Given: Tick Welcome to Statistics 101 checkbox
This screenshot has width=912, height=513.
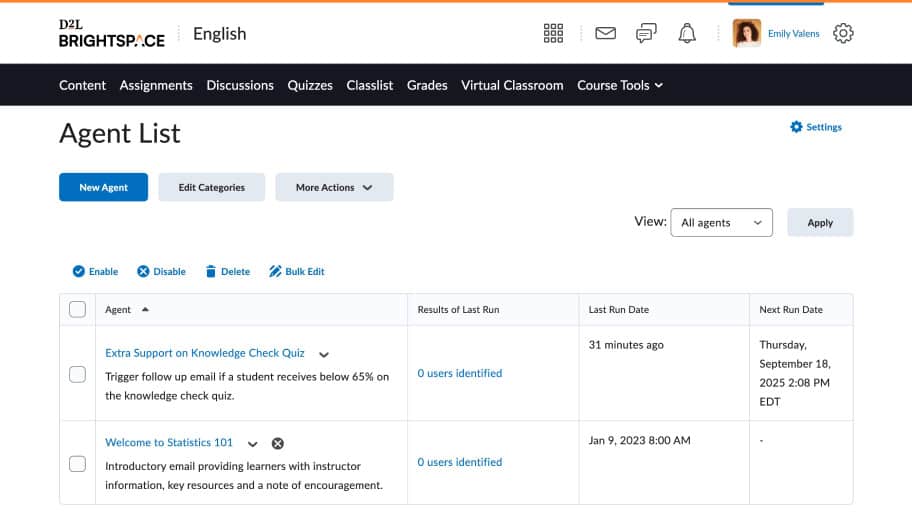Looking at the screenshot, I should (x=77, y=464).
